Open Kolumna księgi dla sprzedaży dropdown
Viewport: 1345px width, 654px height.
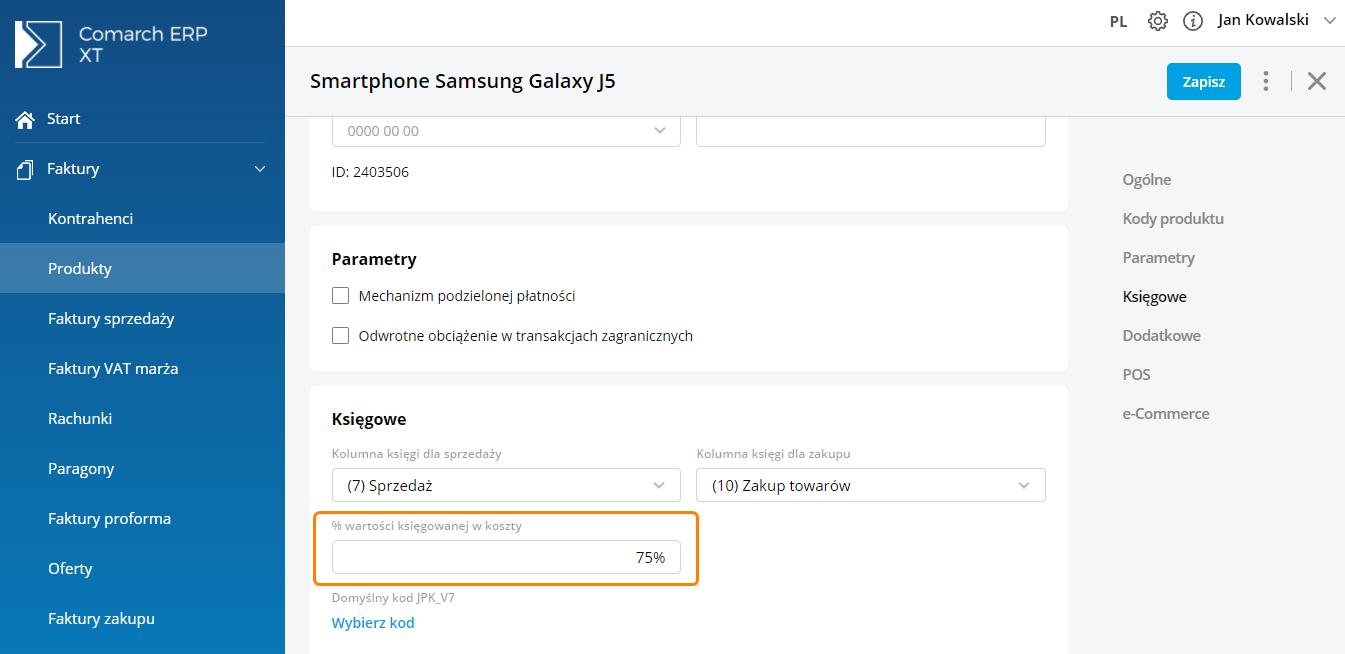click(x=506, y=486)
